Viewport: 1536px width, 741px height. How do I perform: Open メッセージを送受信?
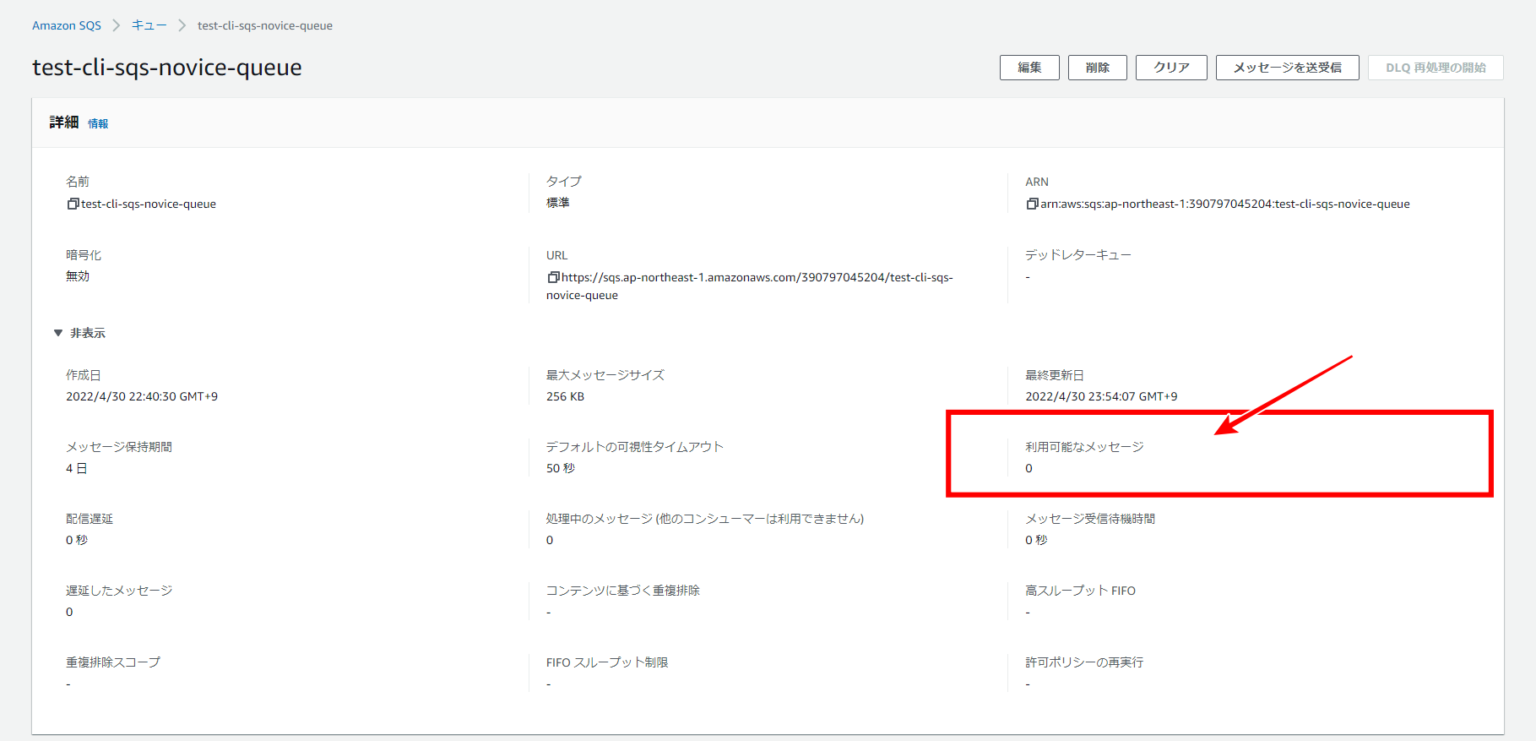point(1286,68)
